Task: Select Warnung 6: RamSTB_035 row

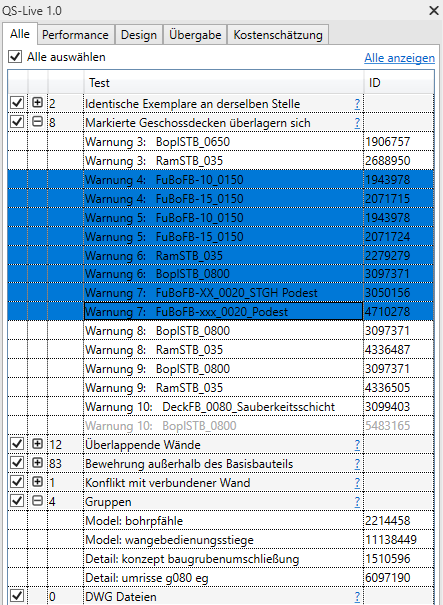Action: tap(221, 255)
